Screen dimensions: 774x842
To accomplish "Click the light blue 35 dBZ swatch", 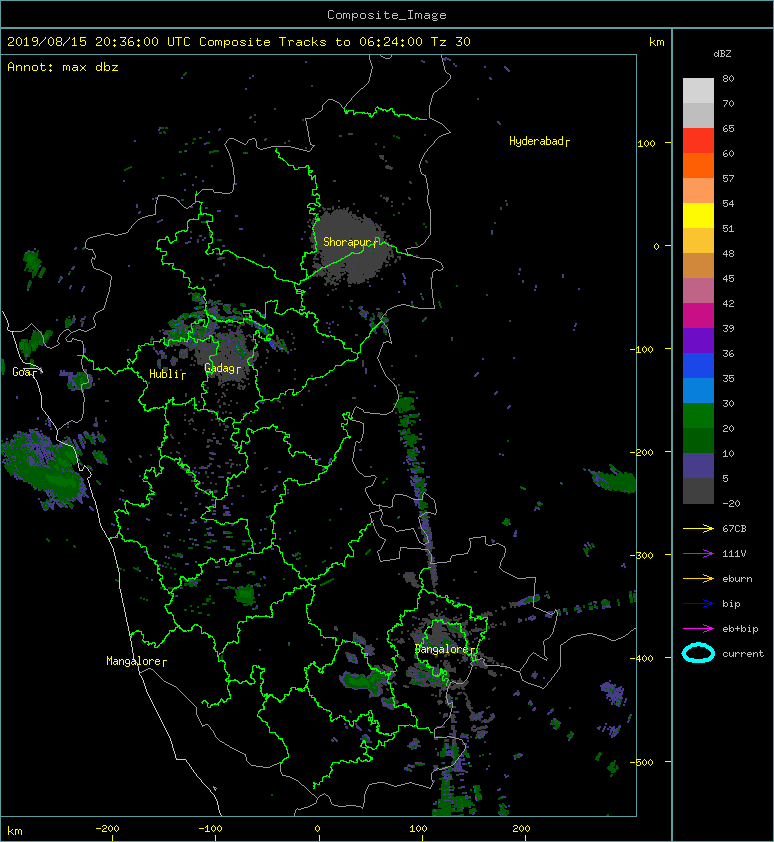I will (x=698, y=391).
